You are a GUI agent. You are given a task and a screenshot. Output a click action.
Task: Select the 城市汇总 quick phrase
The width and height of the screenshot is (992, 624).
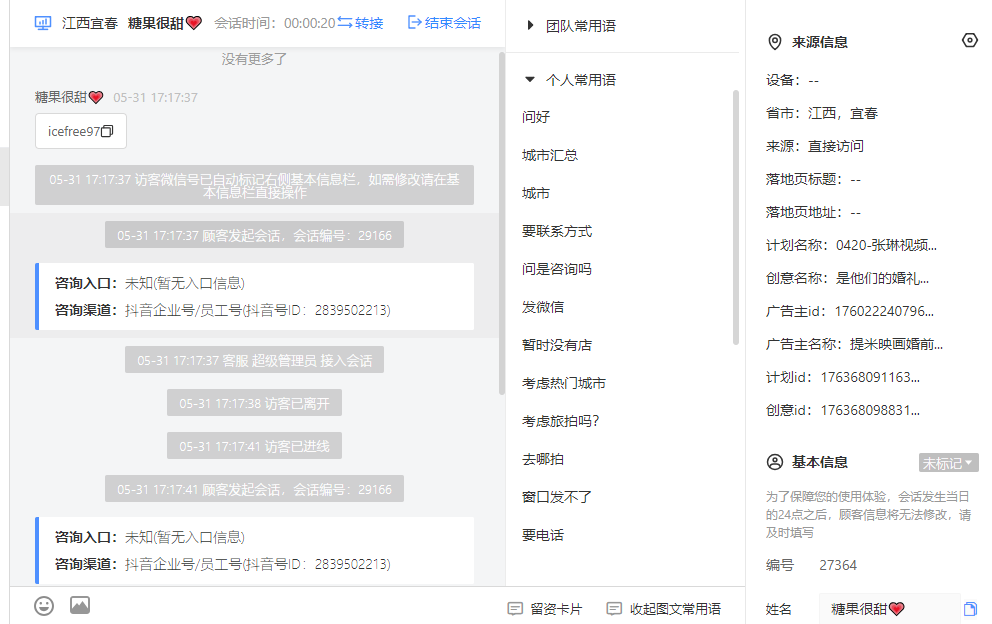(x=550, y=155)
